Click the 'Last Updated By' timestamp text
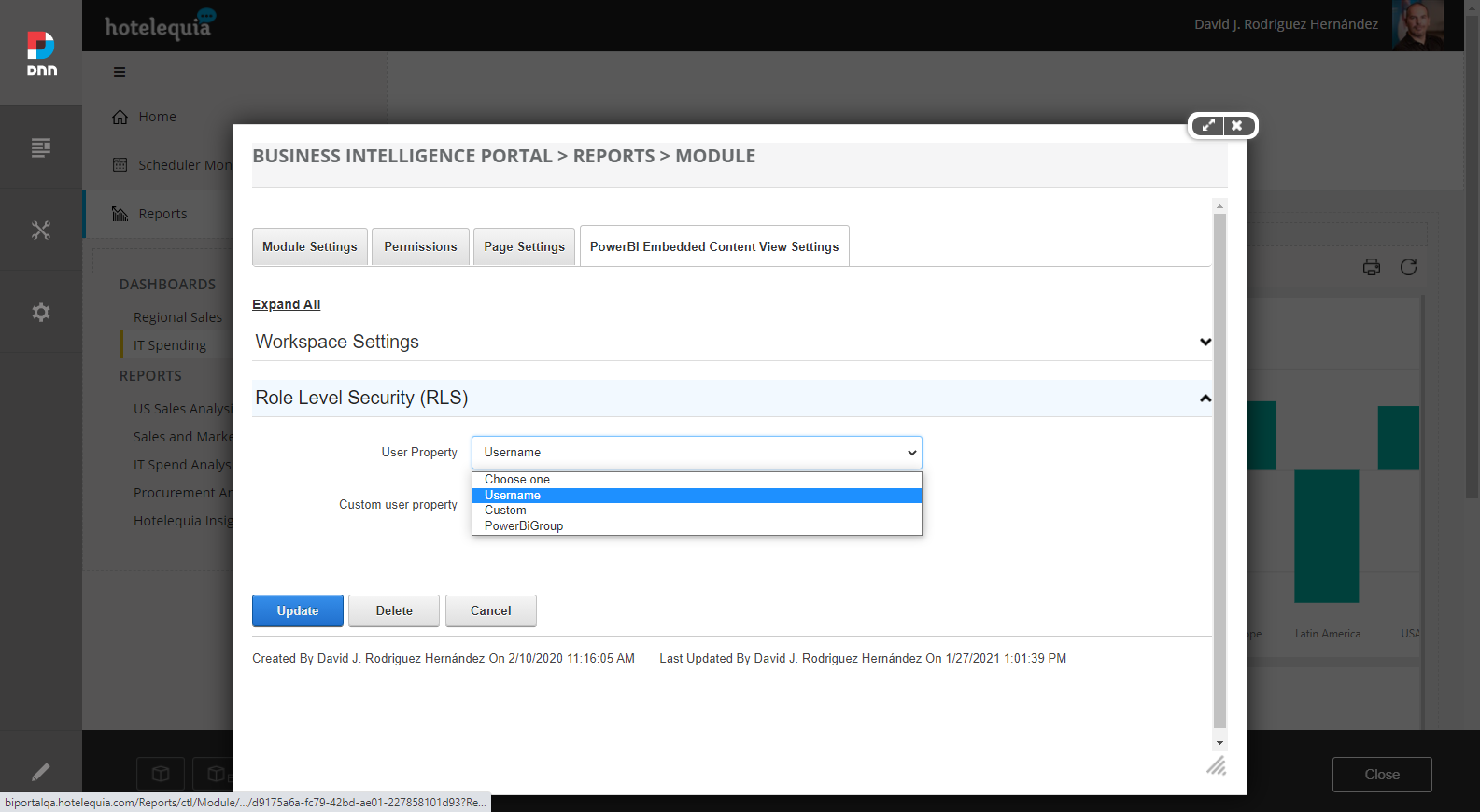This screenshot has height=812, width=1480. pyautogui.click(x=863, y=659)
